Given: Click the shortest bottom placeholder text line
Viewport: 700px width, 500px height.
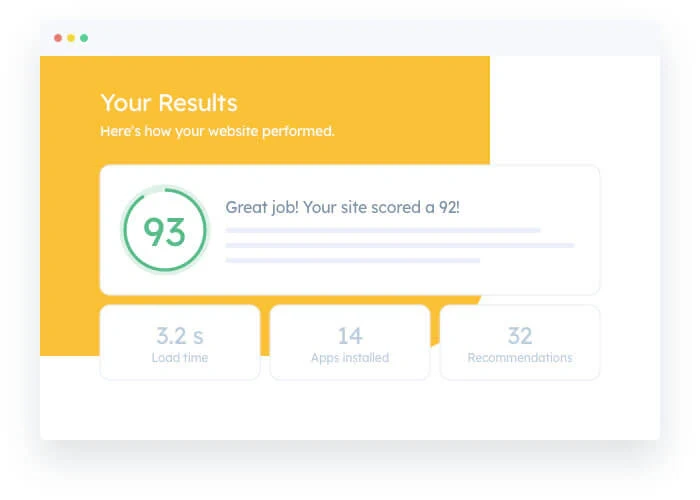Looking at the screenshot, I should [353, 260].
